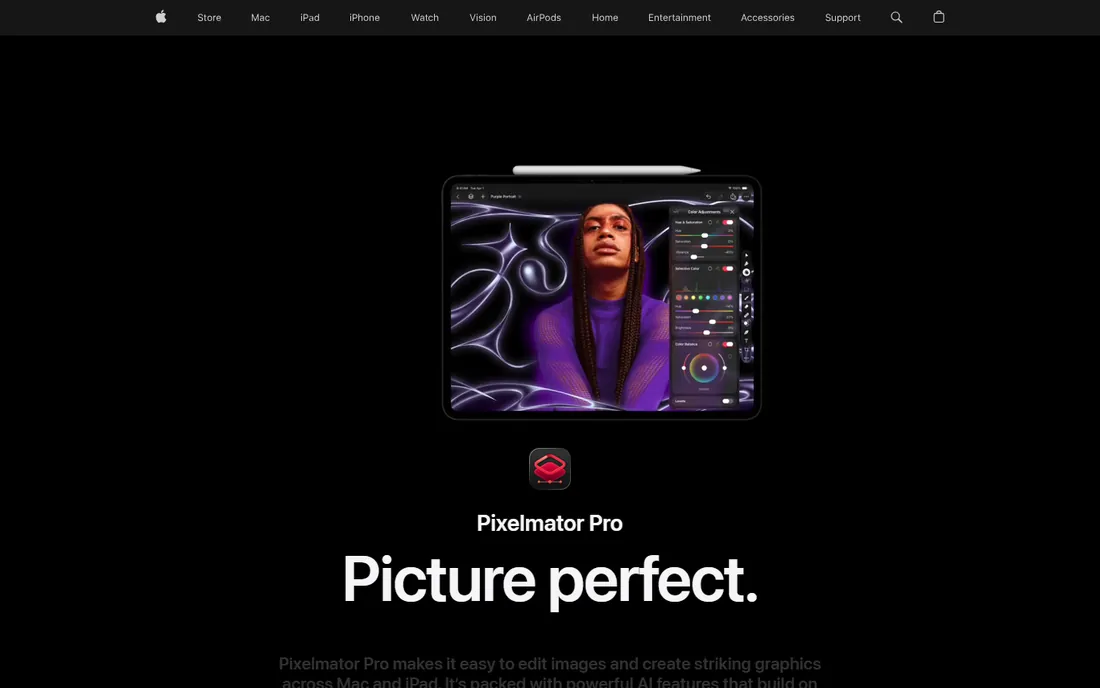This screenshot has width=1100, height=688.
Task: Select Entertainment in the navigation bar
Action: (679, 18)
